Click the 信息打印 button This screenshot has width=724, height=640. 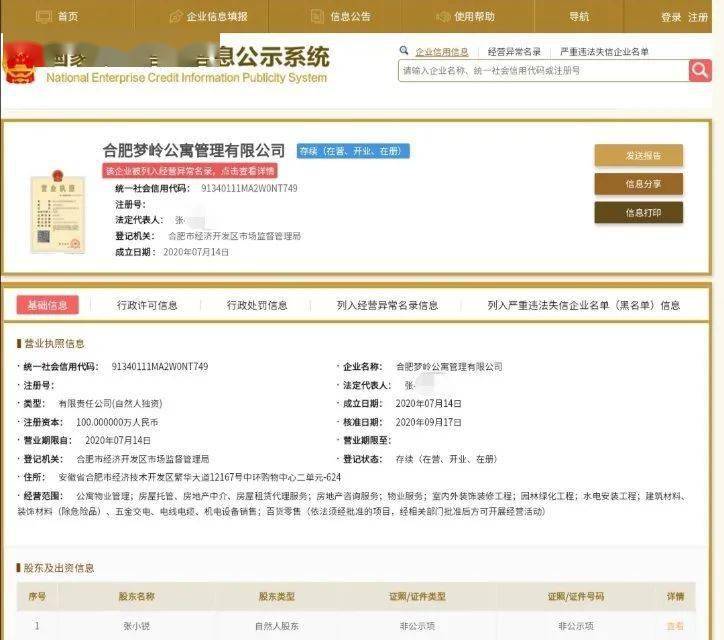click(x=639, y=212)
